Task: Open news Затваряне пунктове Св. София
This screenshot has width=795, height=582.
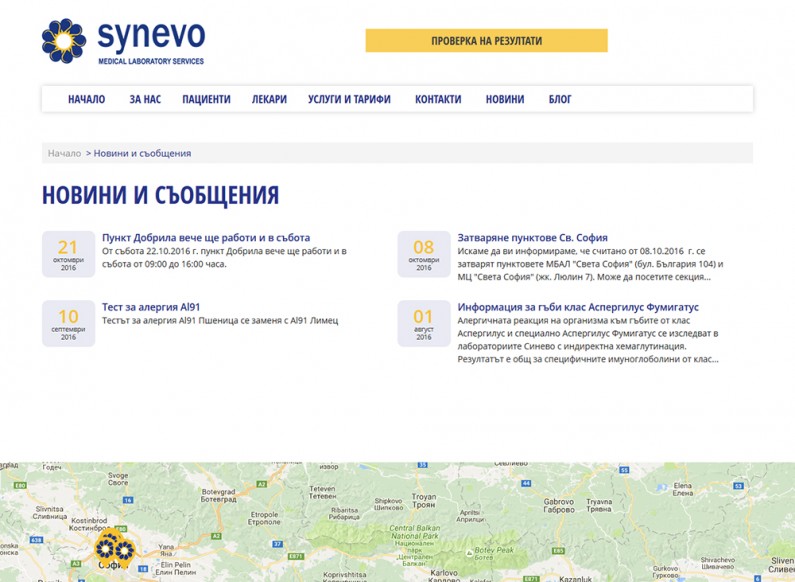Action: tap(532, 237)
